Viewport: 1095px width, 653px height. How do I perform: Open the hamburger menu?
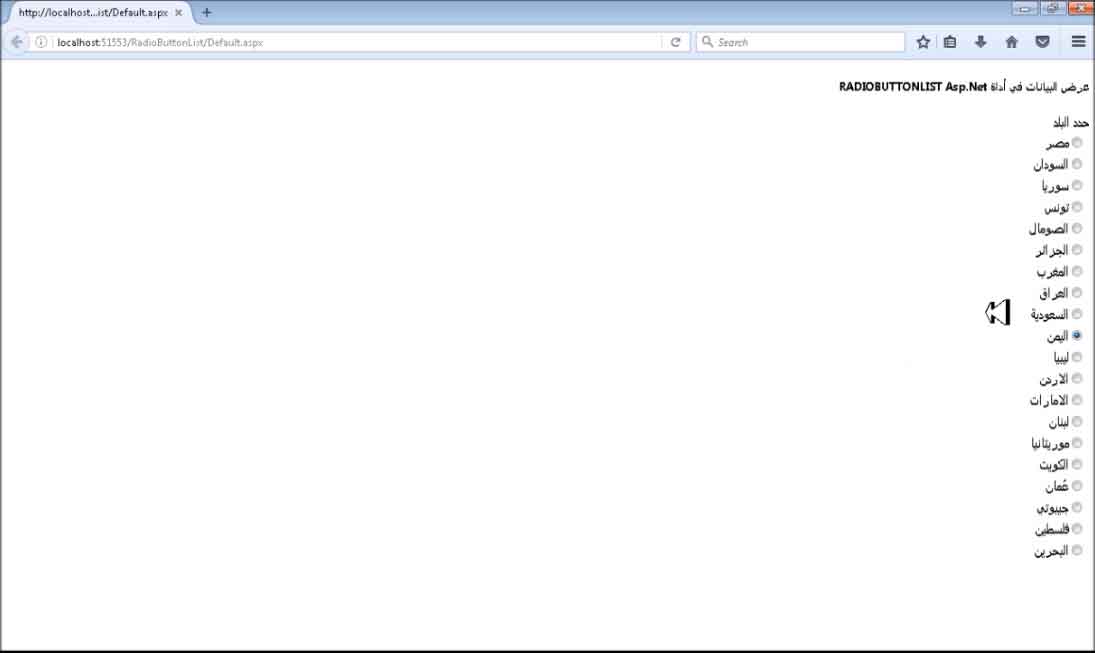[x=1078, y=42]
